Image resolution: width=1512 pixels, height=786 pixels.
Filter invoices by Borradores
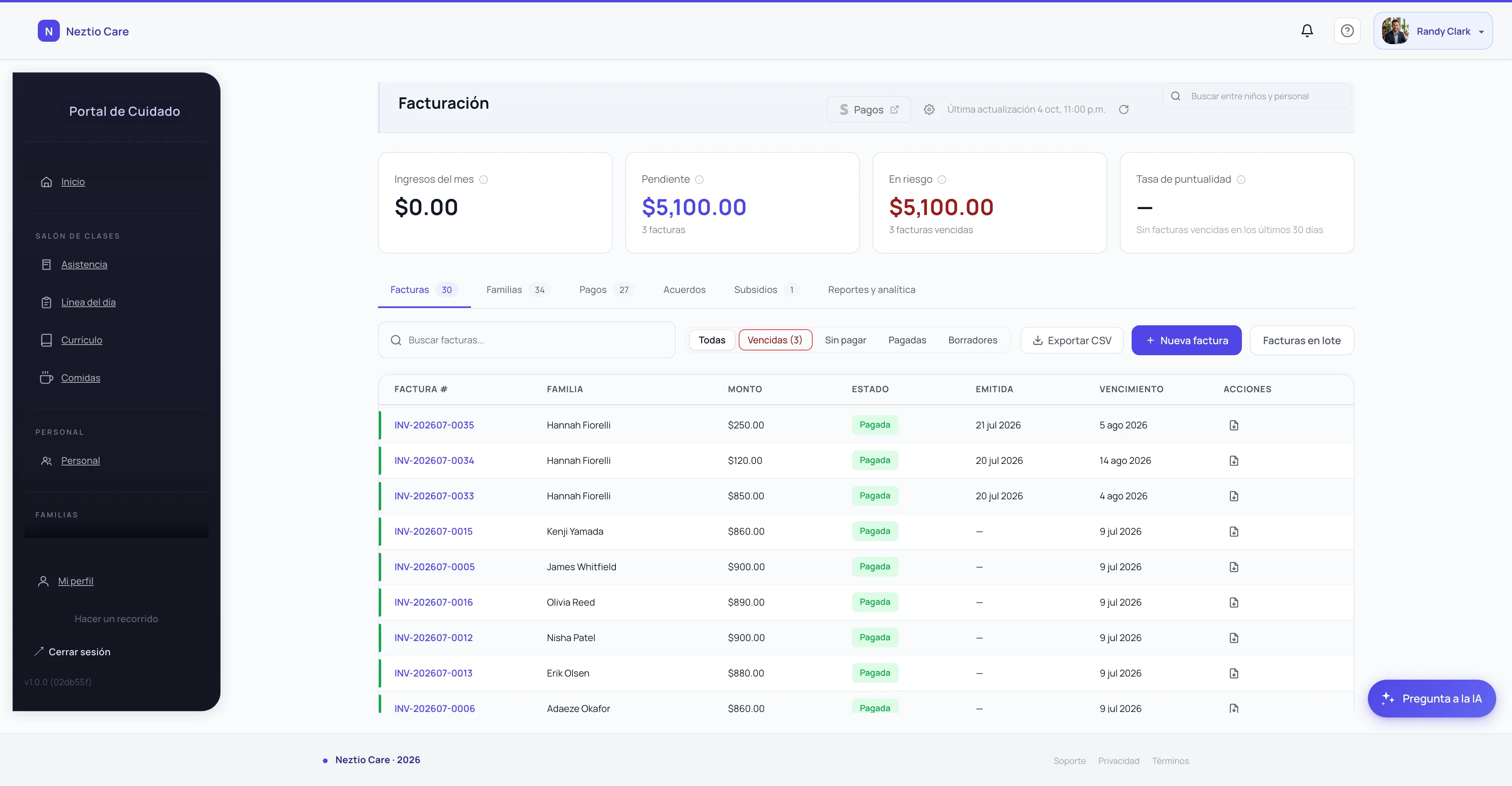coord(973,340)
